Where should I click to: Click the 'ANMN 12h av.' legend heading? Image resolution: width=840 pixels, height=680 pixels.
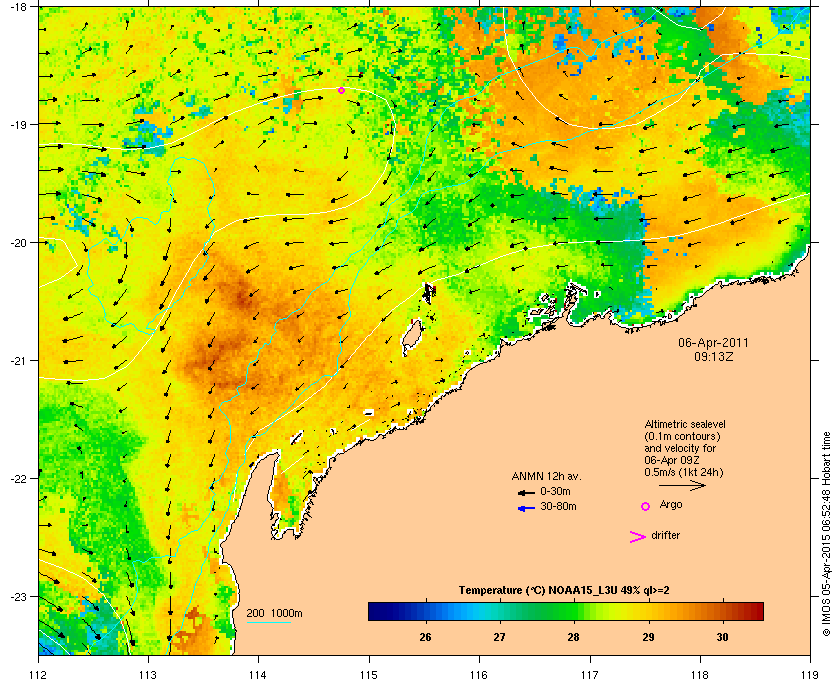[546, 476]
